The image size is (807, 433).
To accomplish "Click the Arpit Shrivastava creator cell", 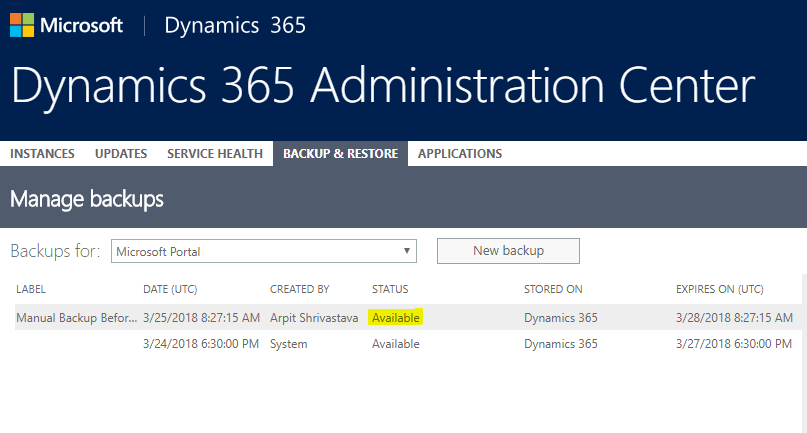I will (314, 318).
